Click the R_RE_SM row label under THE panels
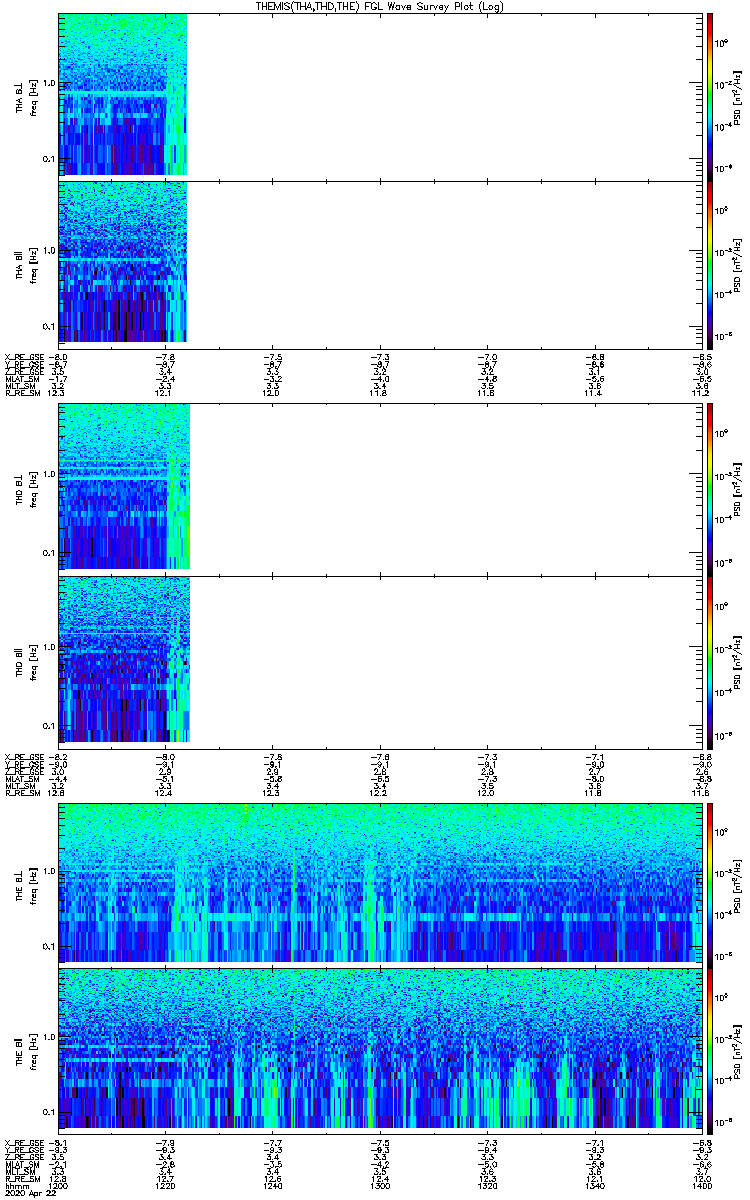The height and width of the screenshot is (1200, 750). point(22,1179)
